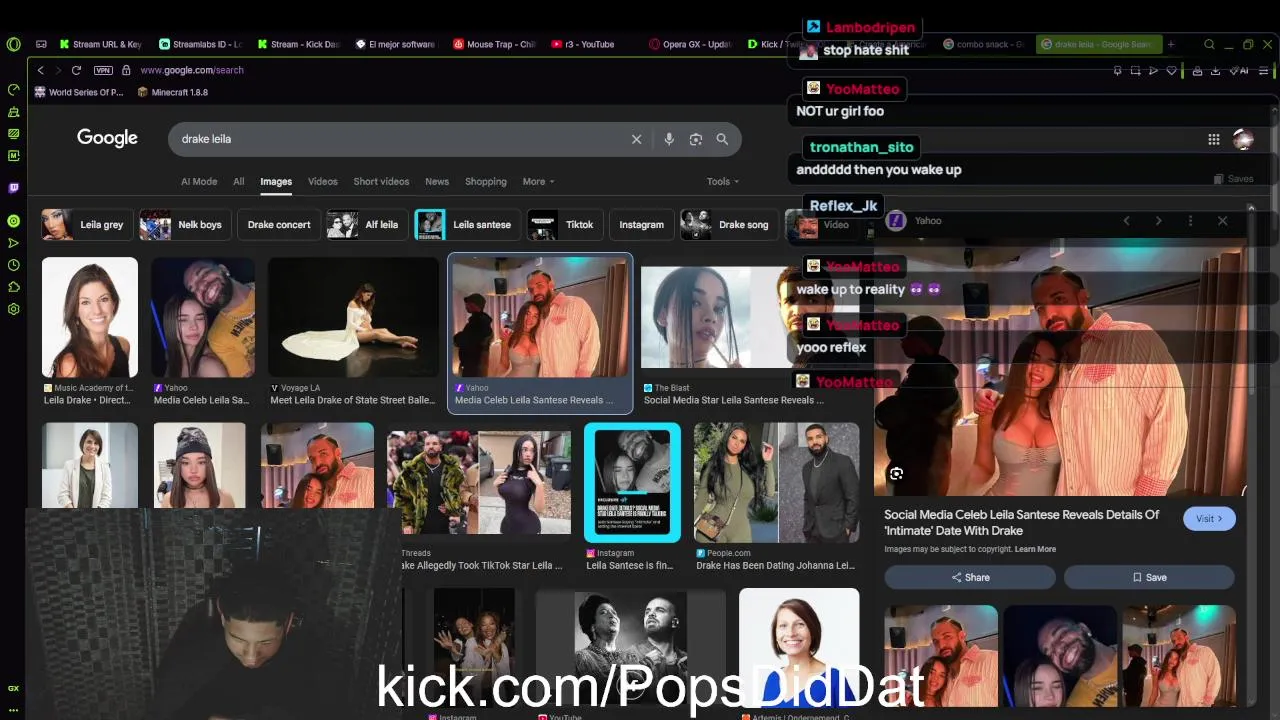Switch to Stream - Kick Dashboard tab

(298, 44)
